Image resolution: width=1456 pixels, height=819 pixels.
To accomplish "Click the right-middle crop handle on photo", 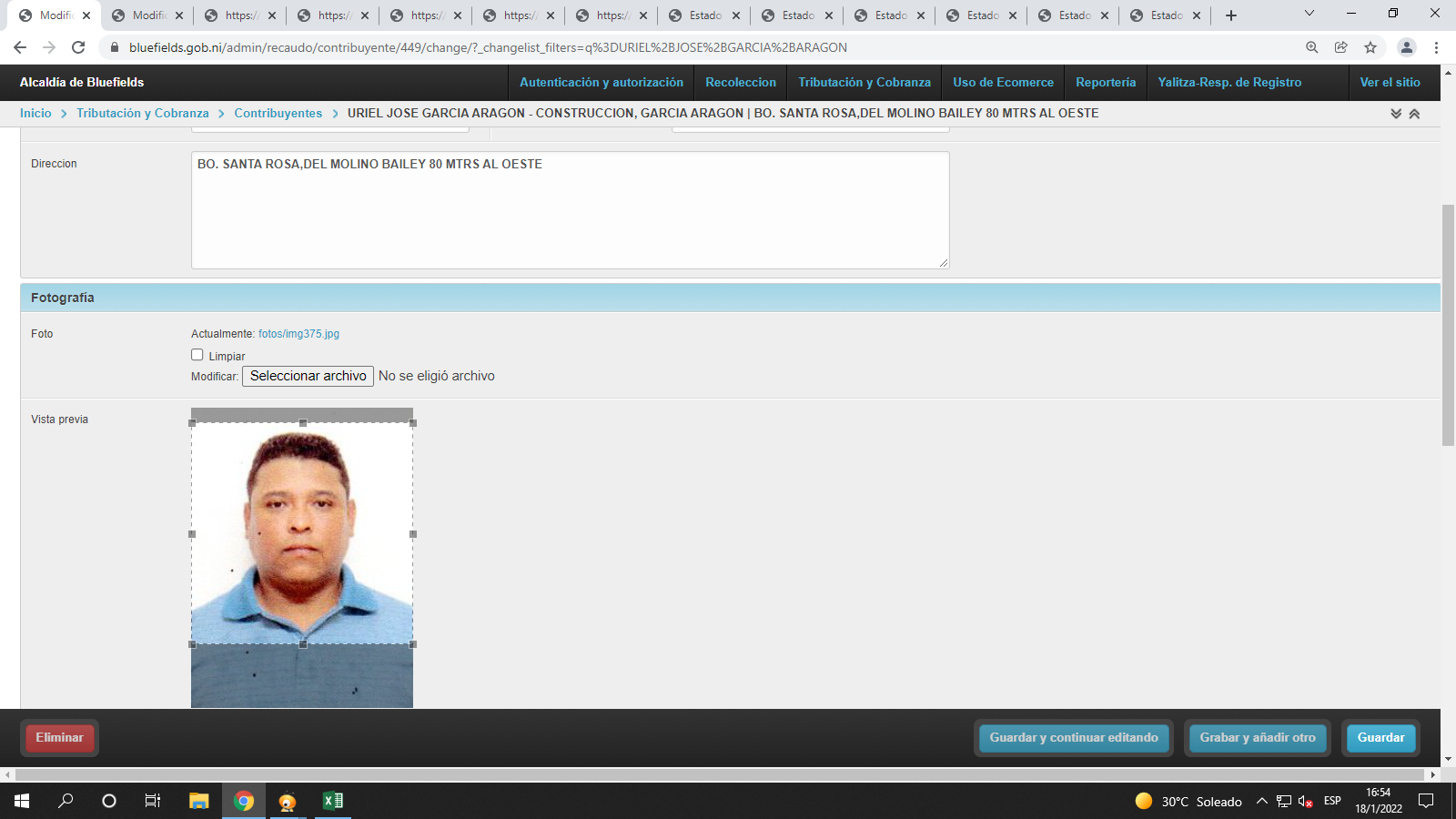I will click(x=413, y=534).
